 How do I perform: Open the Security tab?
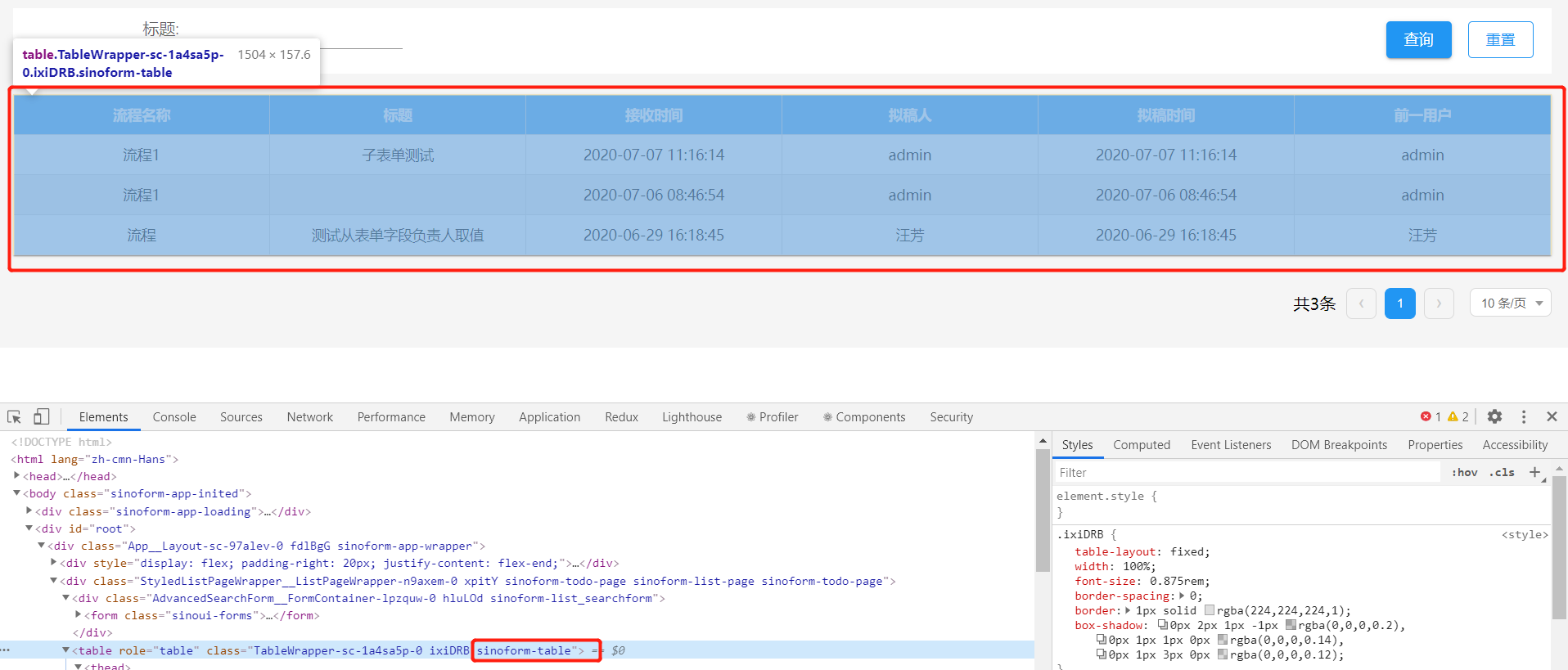point(952,417)
